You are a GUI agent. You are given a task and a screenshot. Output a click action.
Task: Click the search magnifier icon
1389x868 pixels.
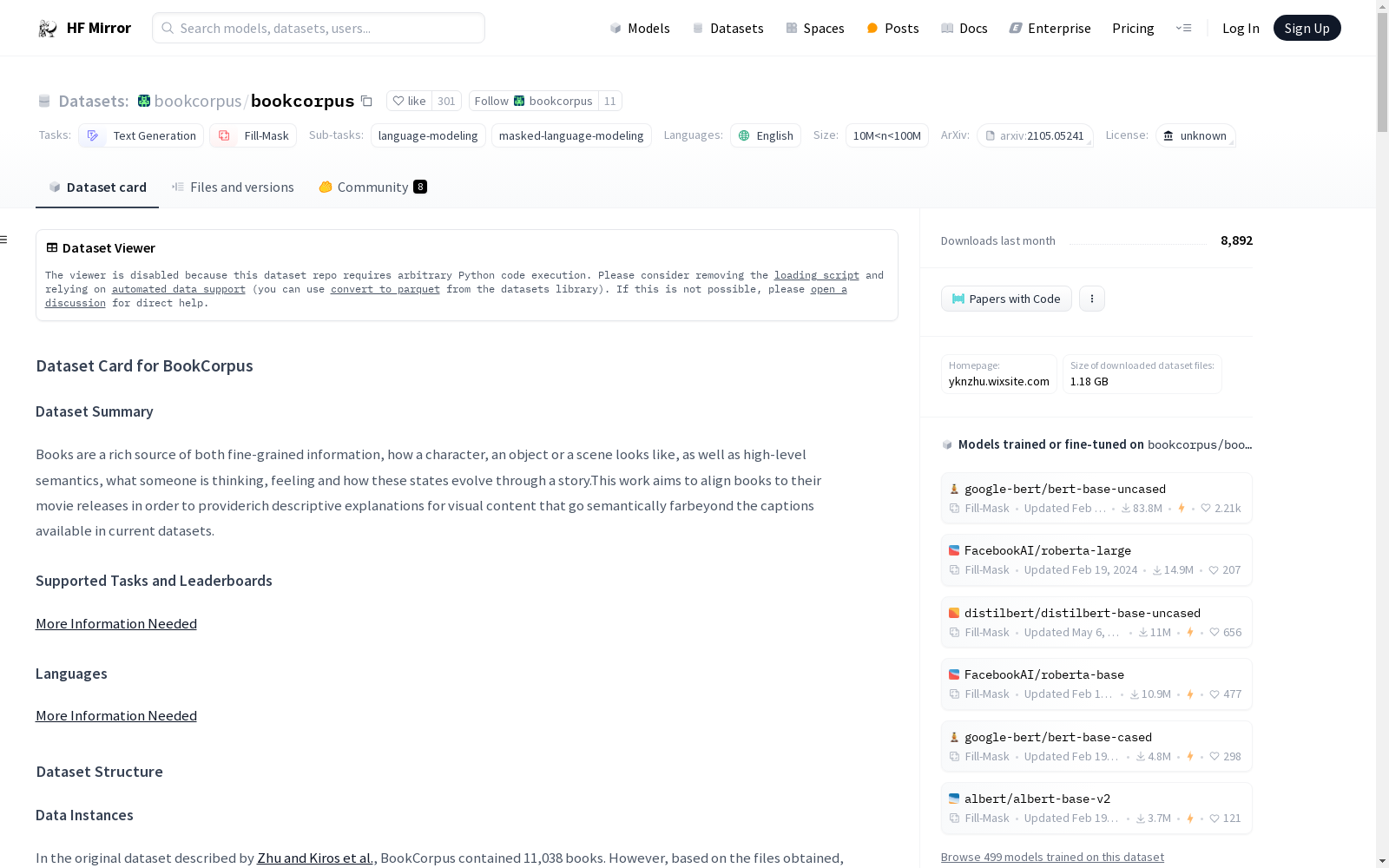tap(168, 28)
